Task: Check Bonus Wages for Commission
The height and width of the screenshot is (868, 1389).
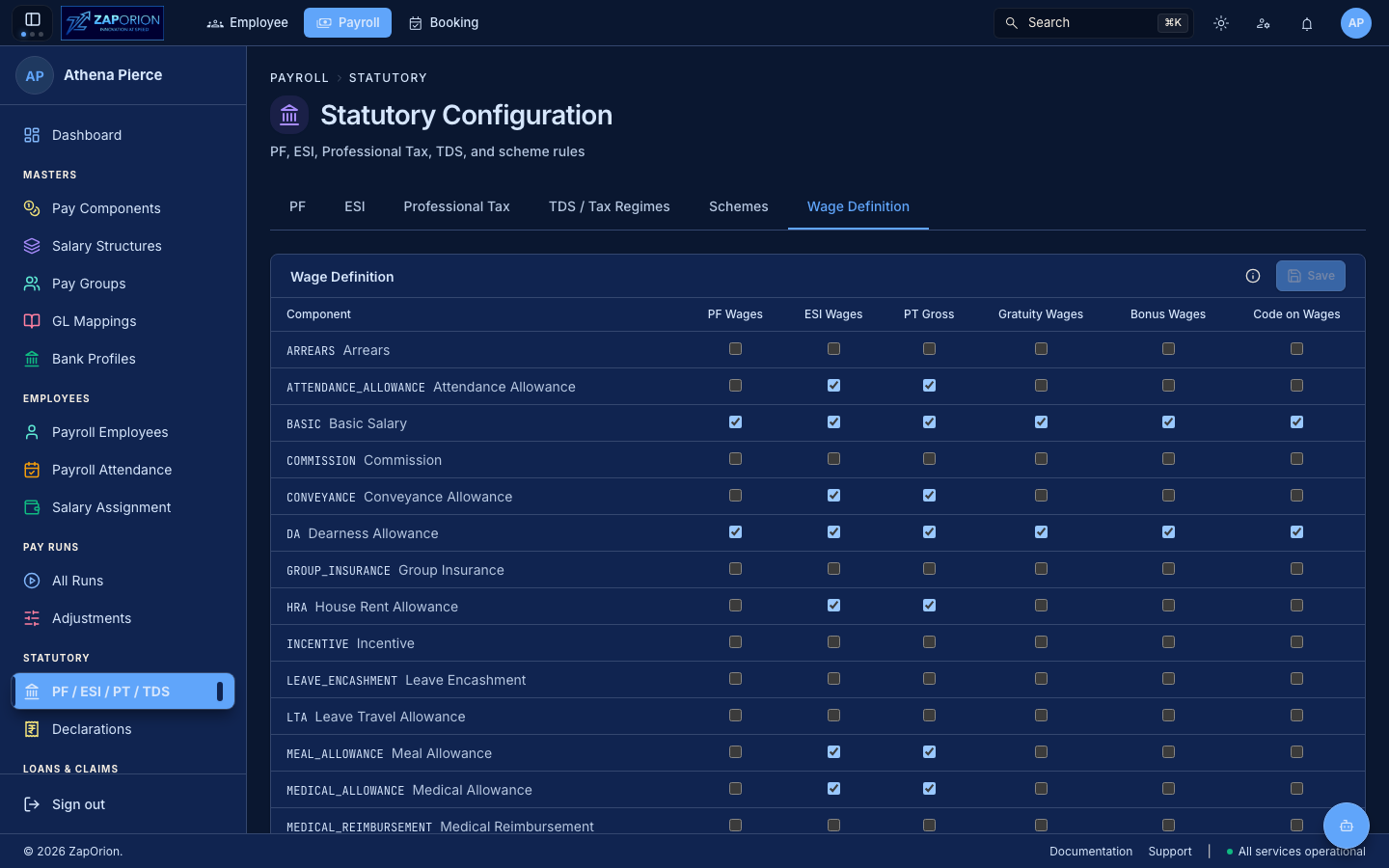Action: [x=1169, y=459]
